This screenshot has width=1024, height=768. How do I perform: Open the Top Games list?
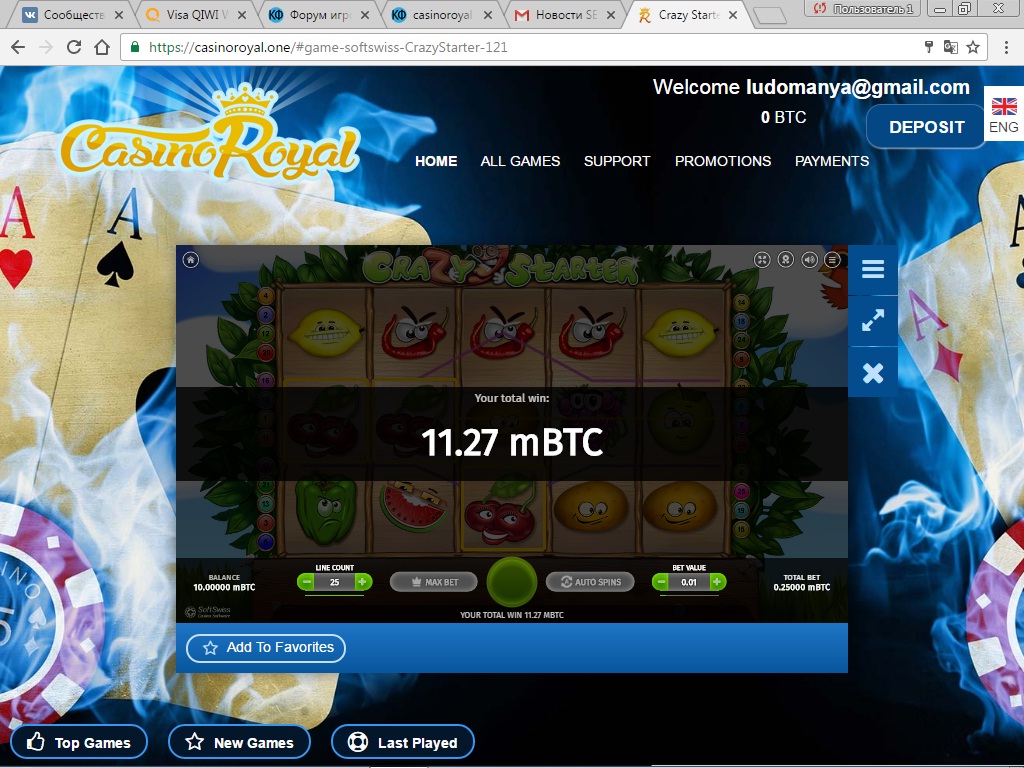[x=79, y=743]
